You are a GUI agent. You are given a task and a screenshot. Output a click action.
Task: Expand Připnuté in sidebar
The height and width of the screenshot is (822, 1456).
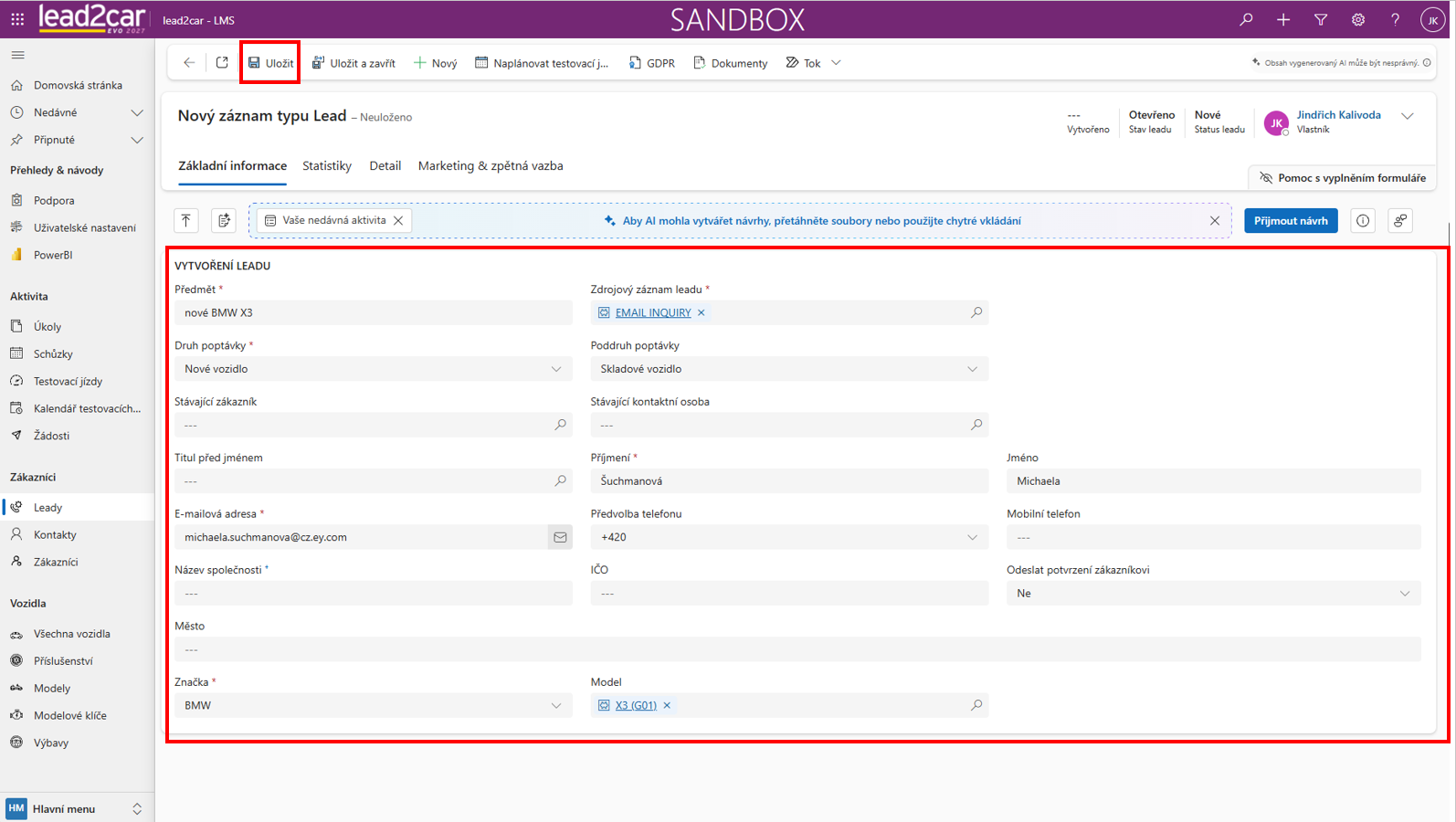[137, 140]
